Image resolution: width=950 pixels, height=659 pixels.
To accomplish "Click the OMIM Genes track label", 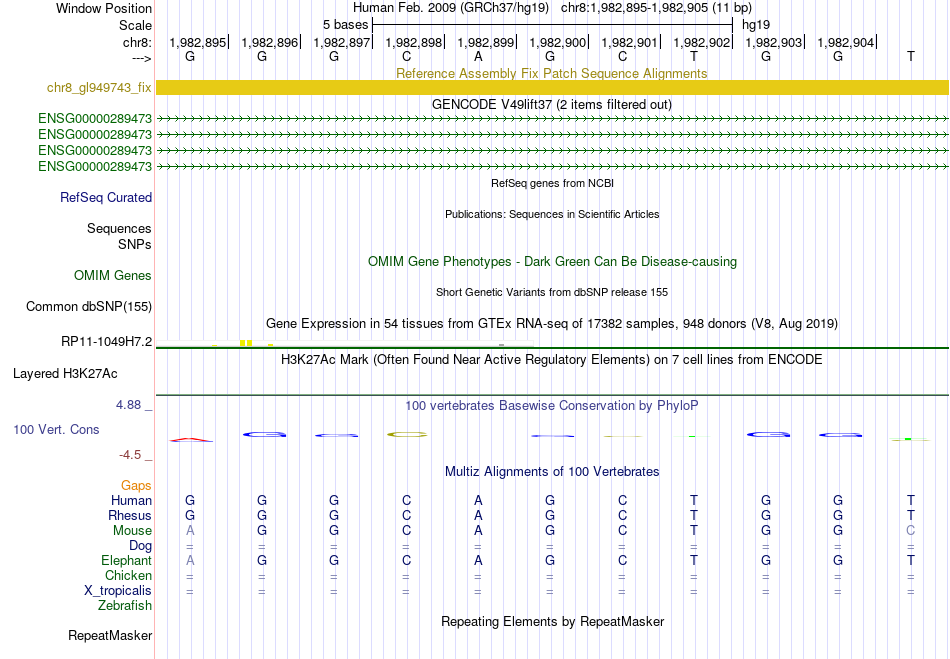I will point(113,276).
